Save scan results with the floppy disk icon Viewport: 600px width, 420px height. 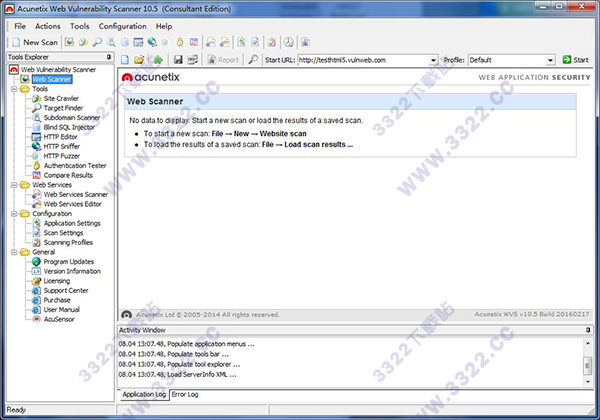(x=178, y=60)
